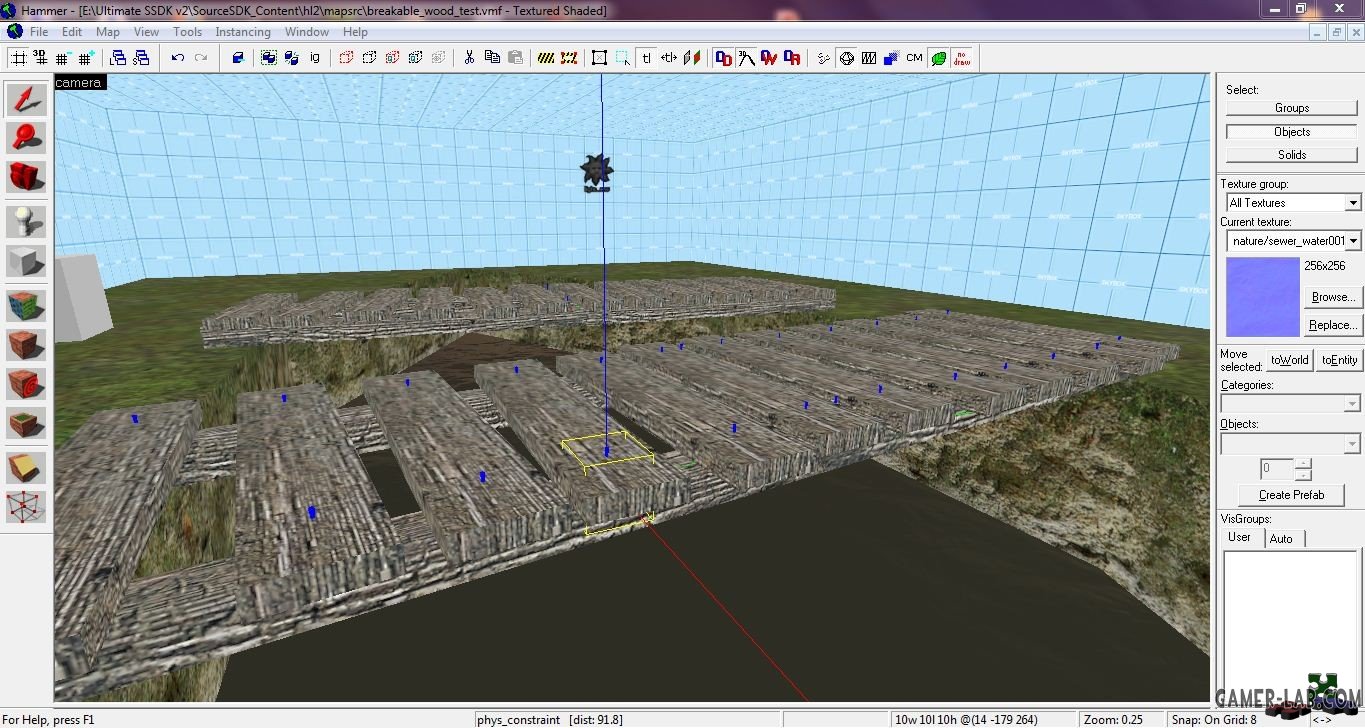Toggle select-by-handles mode
Screen dimensions: 1365x728
pyautogui.click(x=599, y=58)
